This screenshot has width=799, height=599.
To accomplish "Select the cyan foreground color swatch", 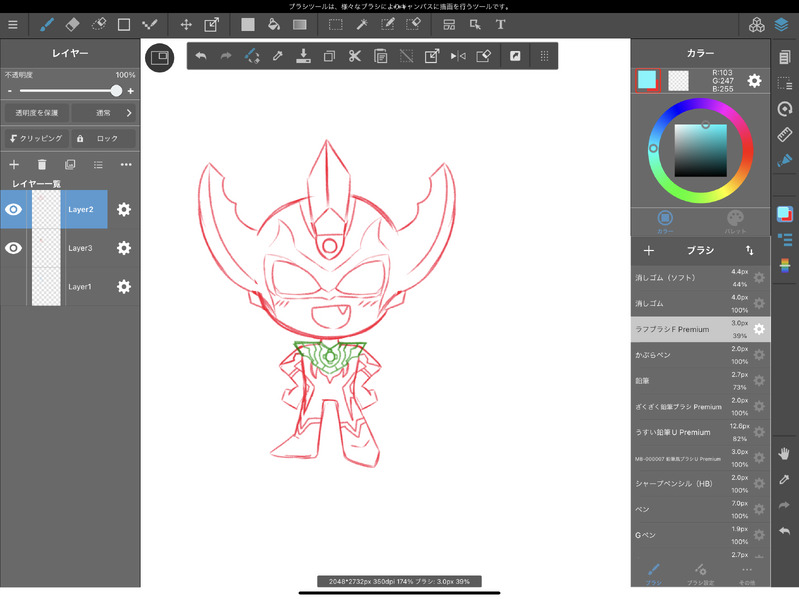I will [x=648, y=80].
